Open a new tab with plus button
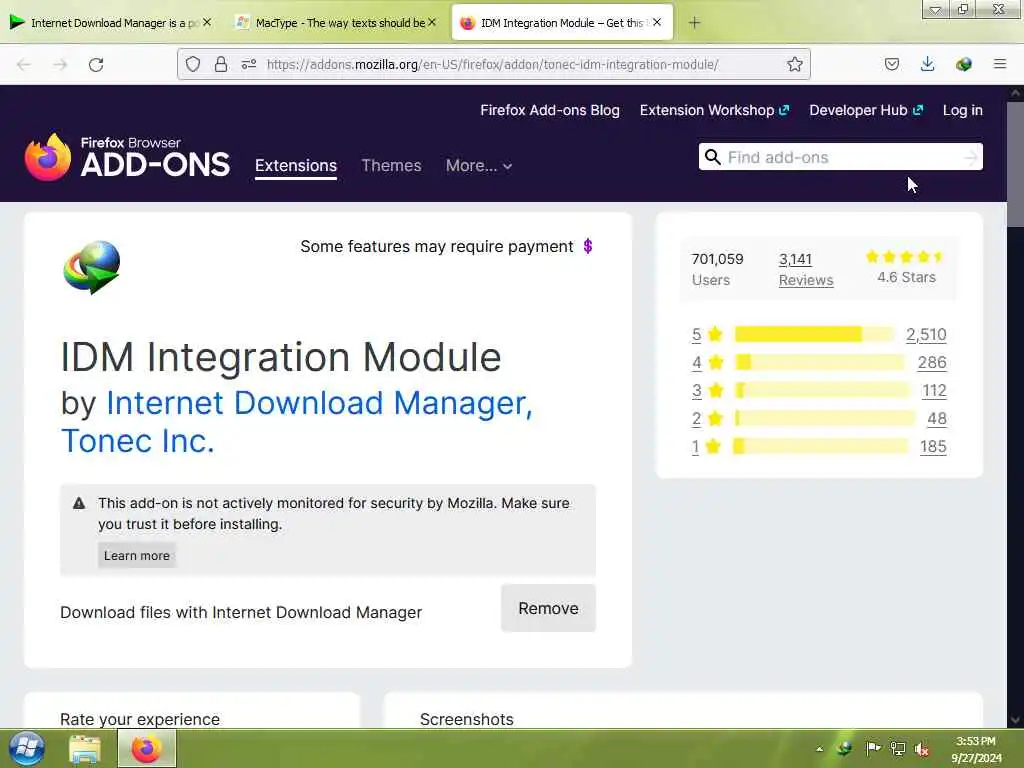Image resolution: width=1024 pixels, height=768 pixels. (694, 23)
